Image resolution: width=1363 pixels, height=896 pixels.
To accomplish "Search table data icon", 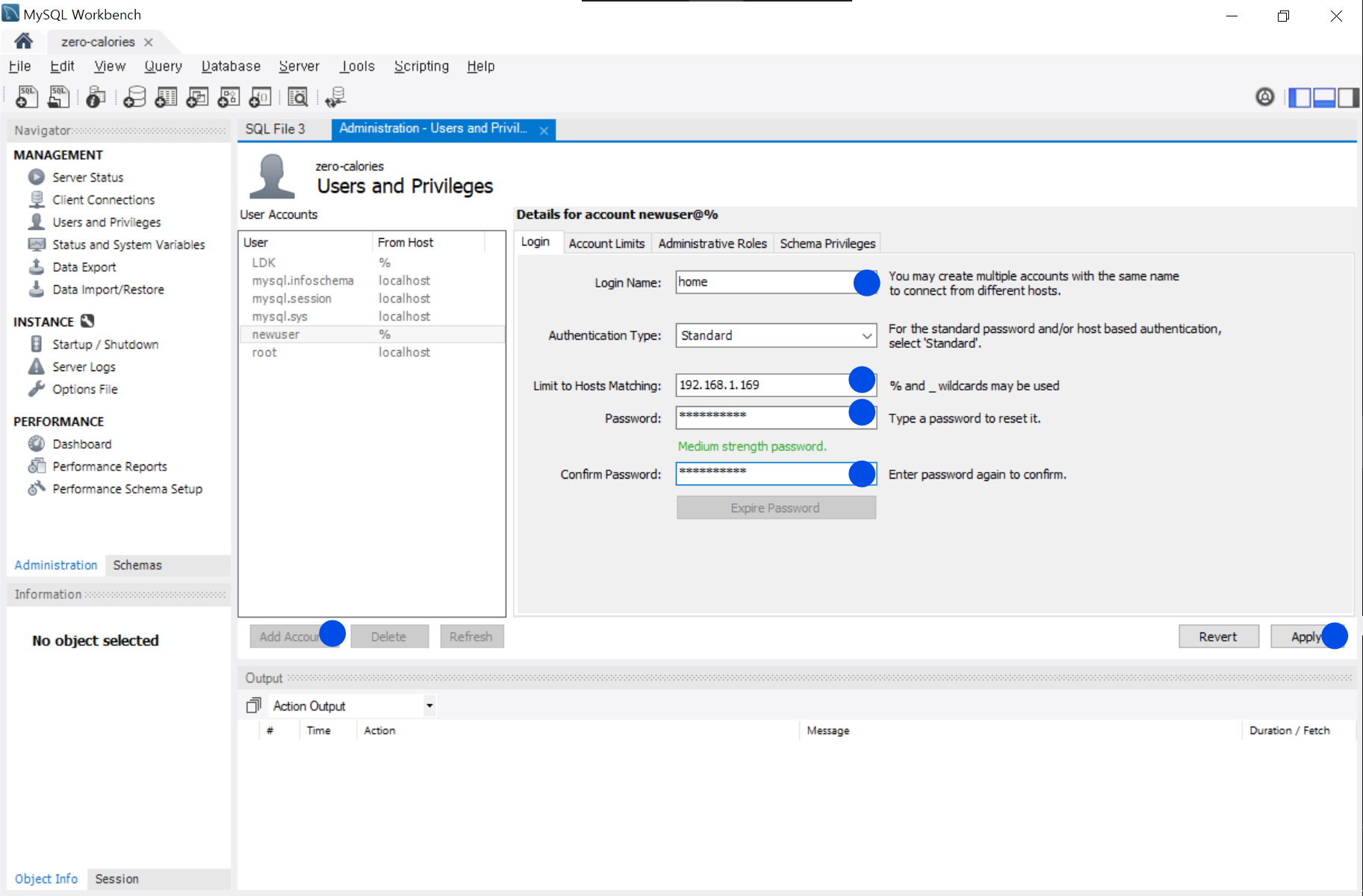I will [297, 96].
